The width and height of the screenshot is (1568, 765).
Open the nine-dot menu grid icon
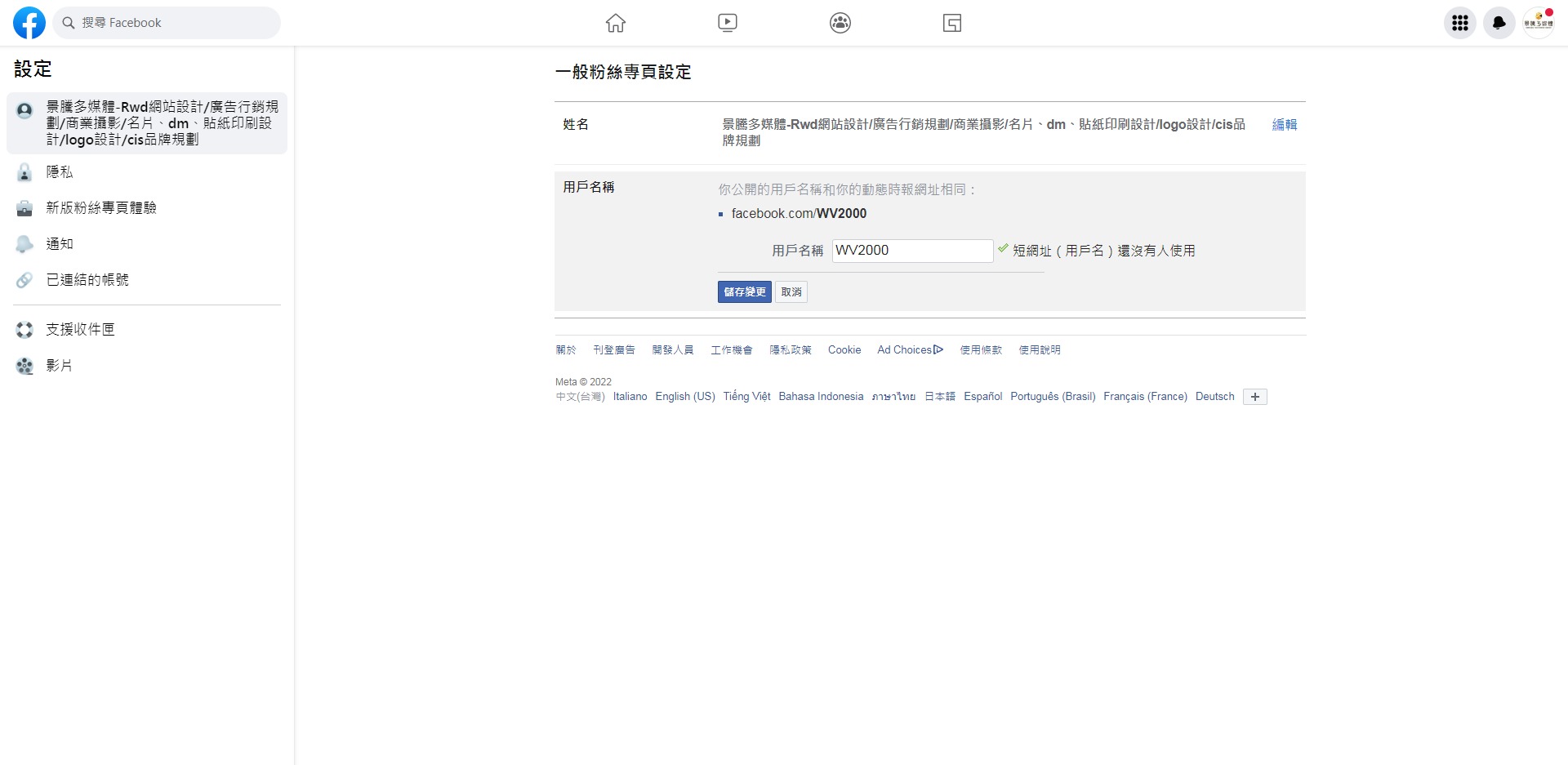(1460, 23)
